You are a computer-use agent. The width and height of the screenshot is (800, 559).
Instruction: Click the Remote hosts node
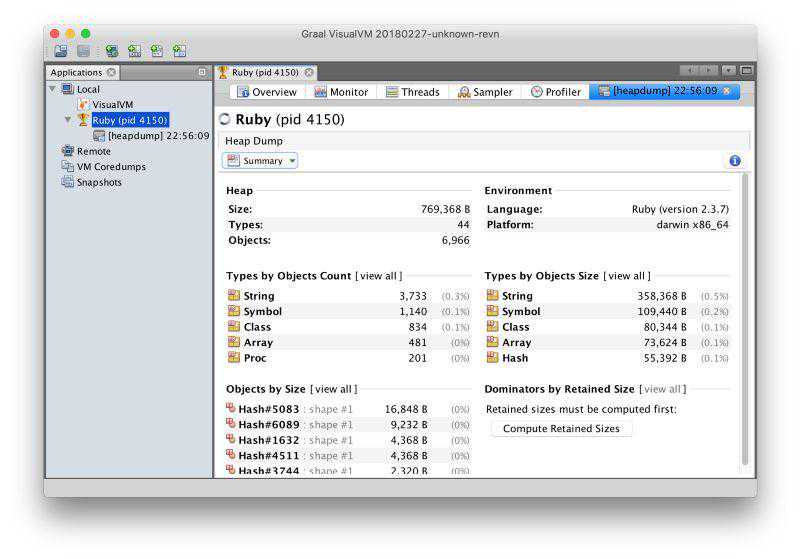click(93, 151)
